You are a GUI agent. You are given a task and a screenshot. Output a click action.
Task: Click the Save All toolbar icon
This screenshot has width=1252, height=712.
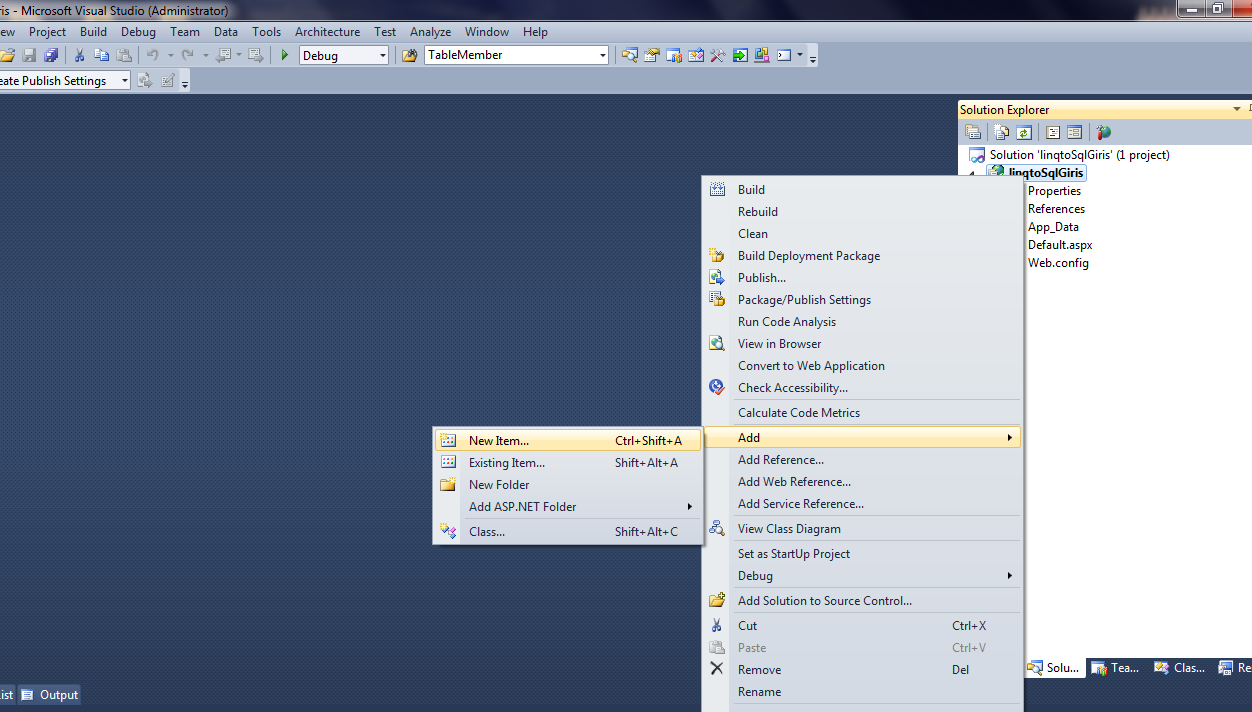[x=51, y=55]
